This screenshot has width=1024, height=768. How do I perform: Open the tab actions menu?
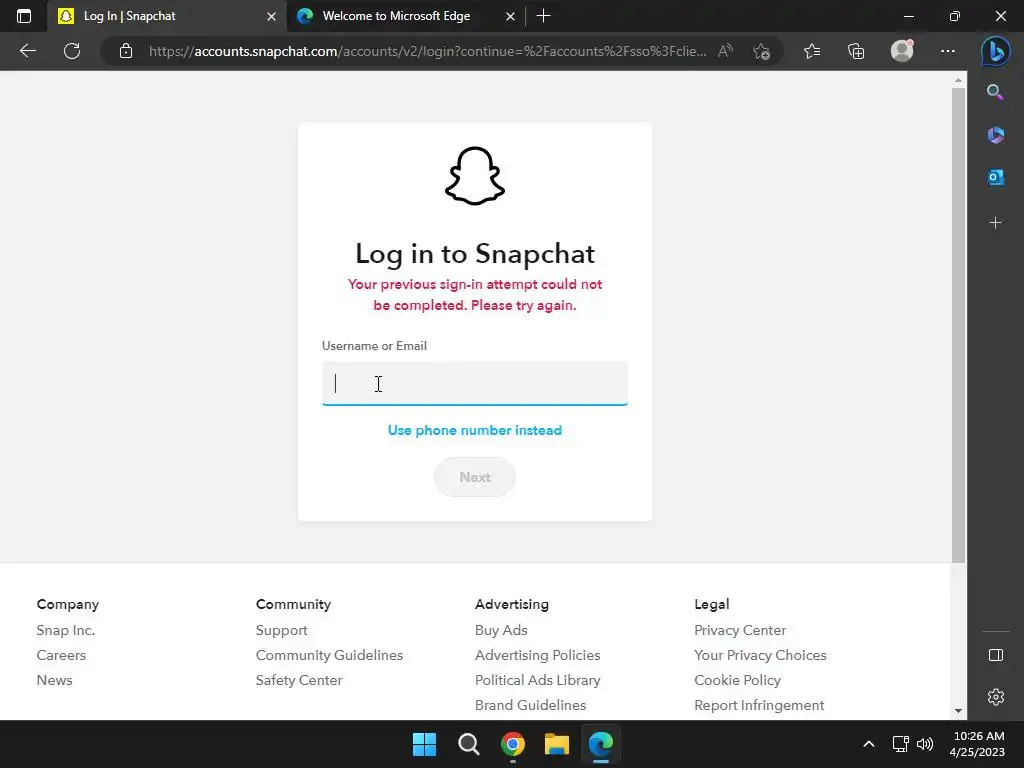(24, 16)
